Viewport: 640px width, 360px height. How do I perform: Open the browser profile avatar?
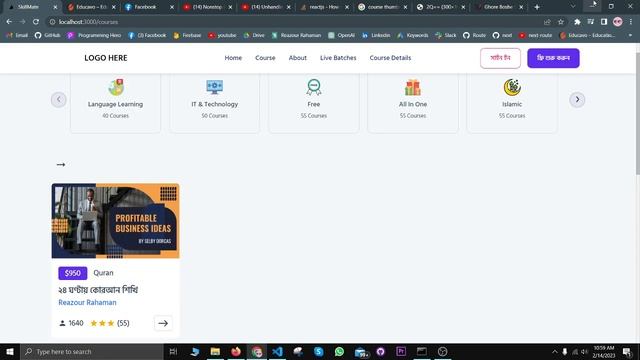tap(618, 22)
